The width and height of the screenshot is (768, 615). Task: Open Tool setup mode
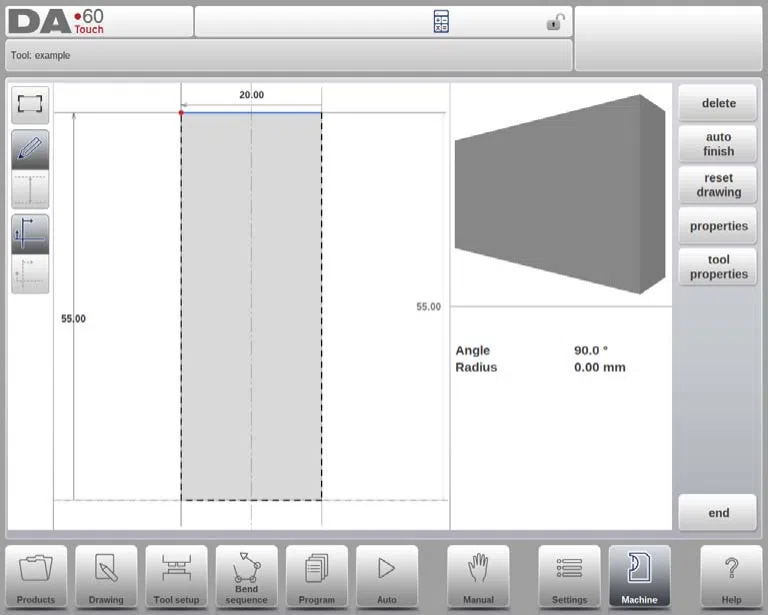(176, 577)
